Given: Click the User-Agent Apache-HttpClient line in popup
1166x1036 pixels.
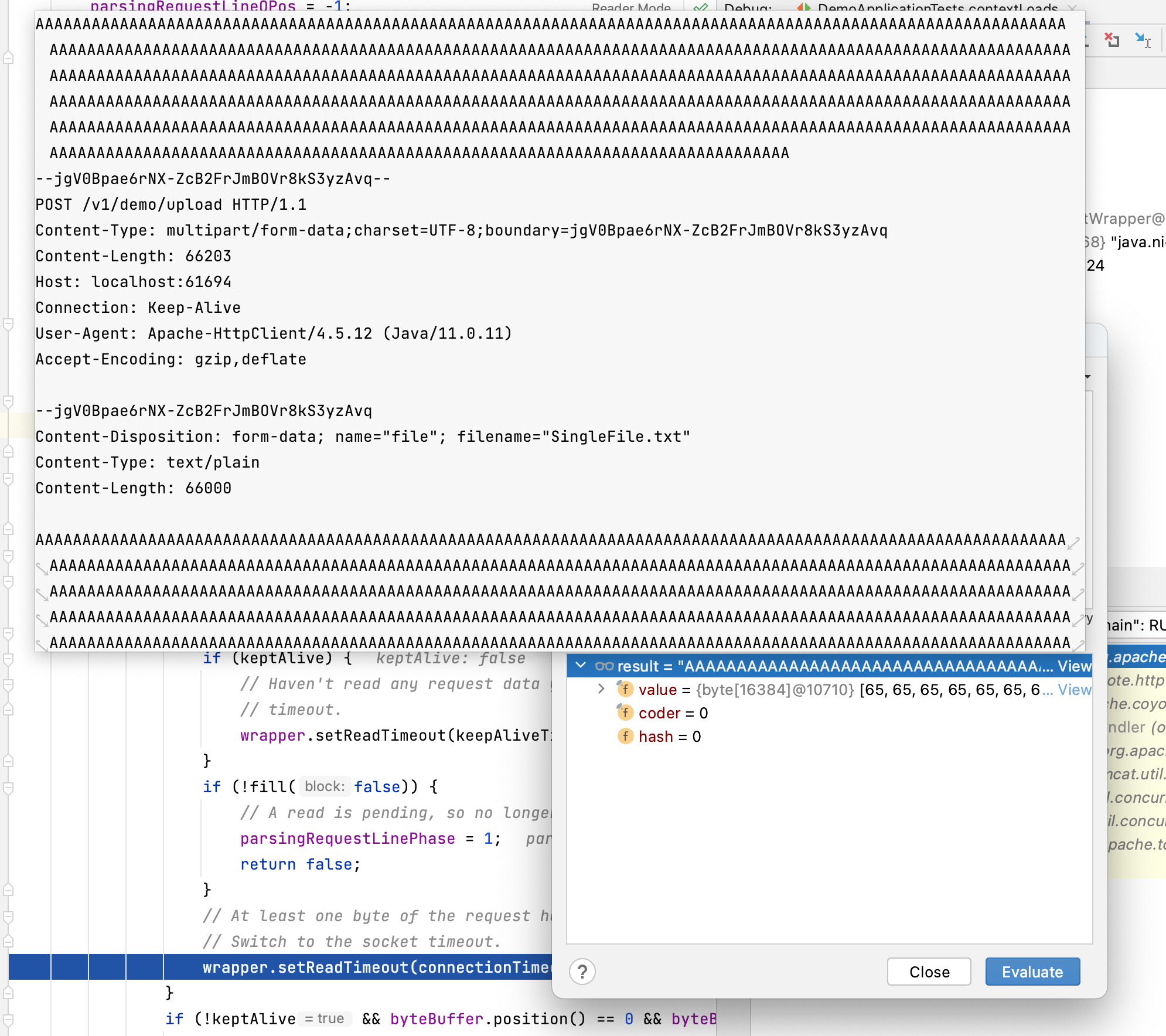Looking at the screenshot, I should pyautogui.click(x=274, y=333).
